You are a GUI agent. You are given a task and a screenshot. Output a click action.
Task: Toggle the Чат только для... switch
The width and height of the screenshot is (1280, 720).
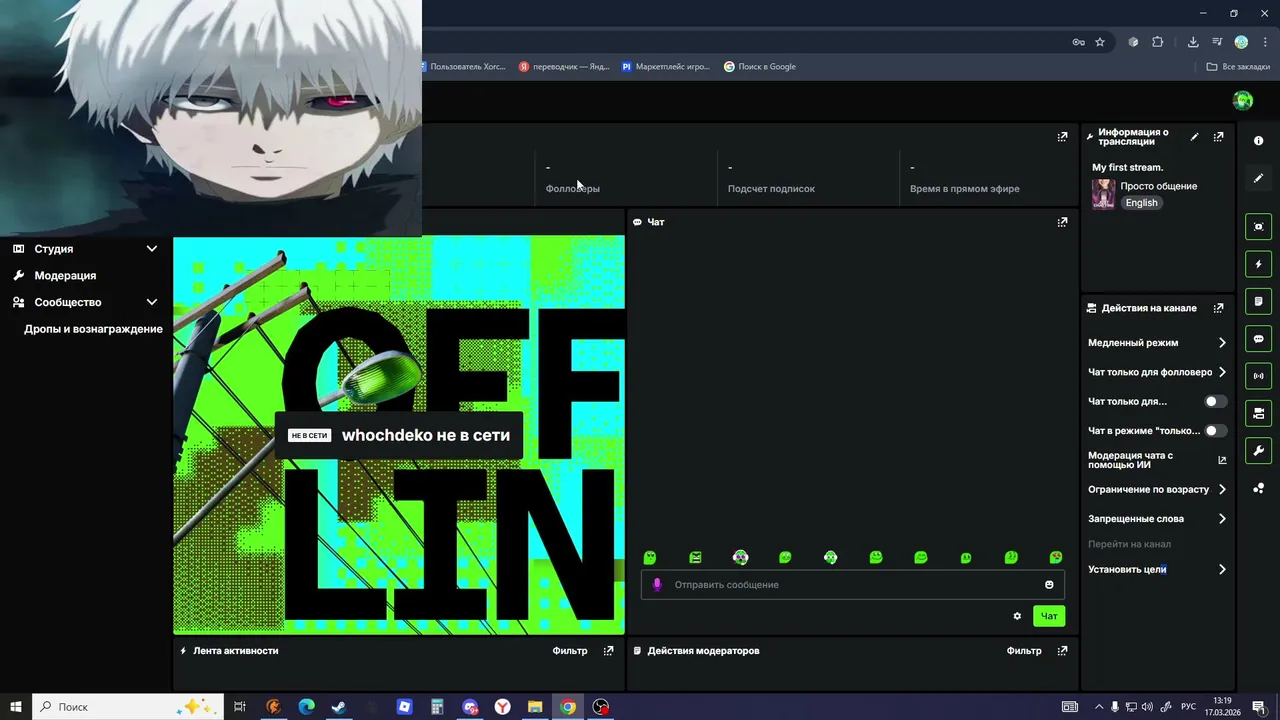1215,401
